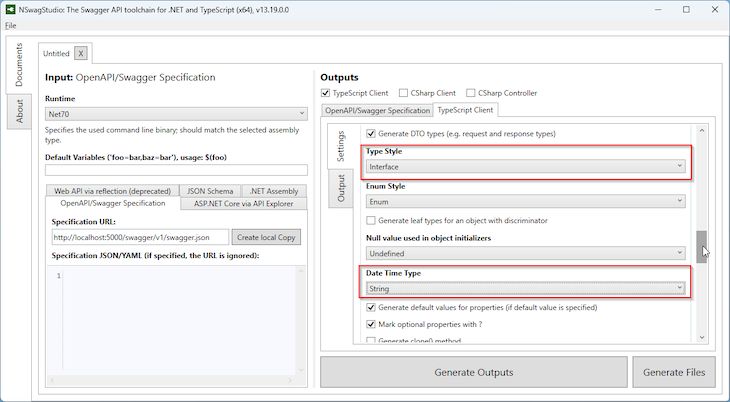Minimize the NSwagStudio window
730x402 pixels.
(x=658, y=9)
